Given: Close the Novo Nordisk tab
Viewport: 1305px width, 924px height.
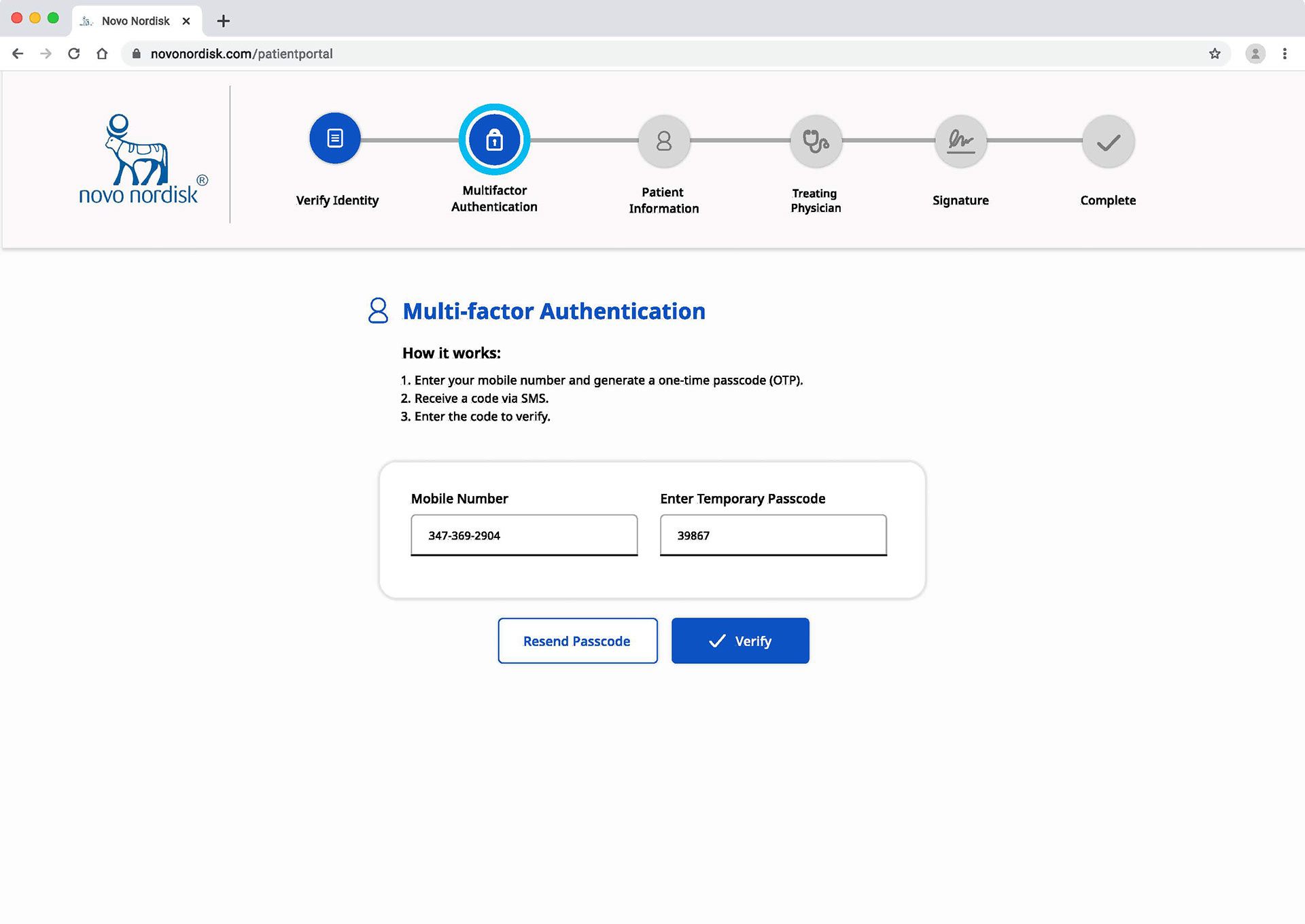Looking at the screenshot, I should click(x=186, y=21).
